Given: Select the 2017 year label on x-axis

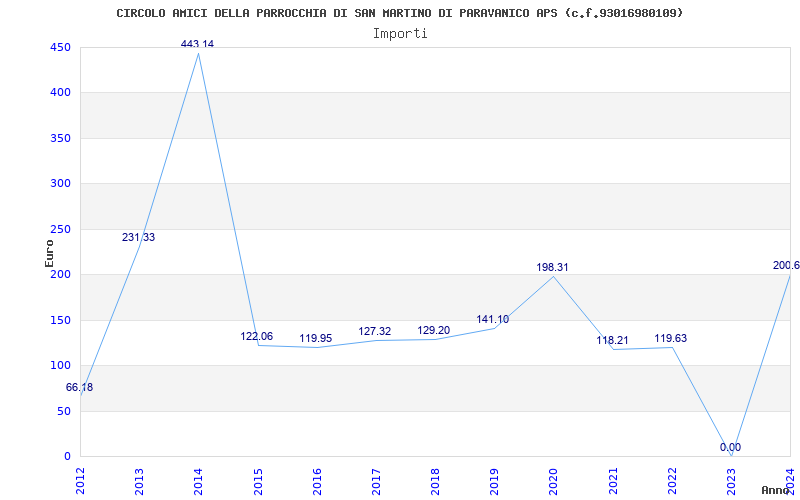Looking at the screenshot, I should coord(376,481).
